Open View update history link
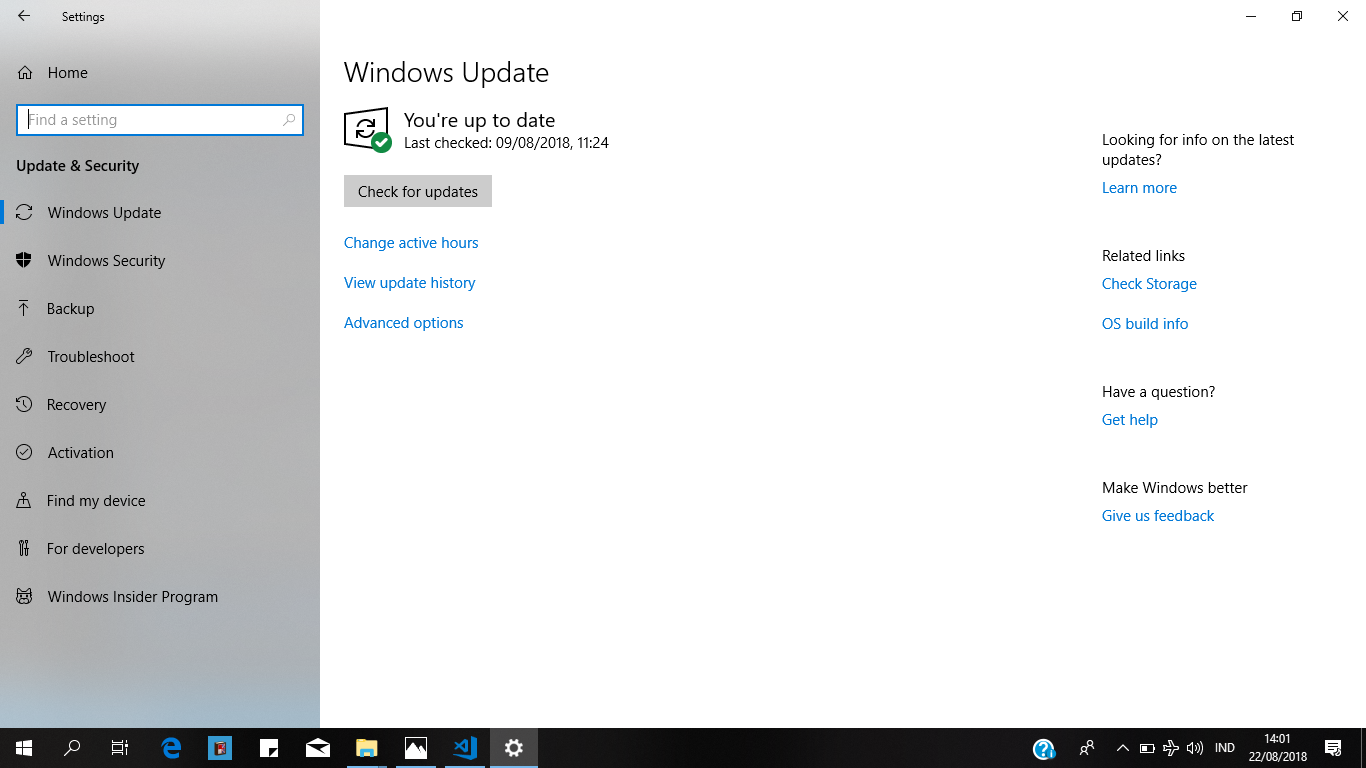 click(409, 282)
